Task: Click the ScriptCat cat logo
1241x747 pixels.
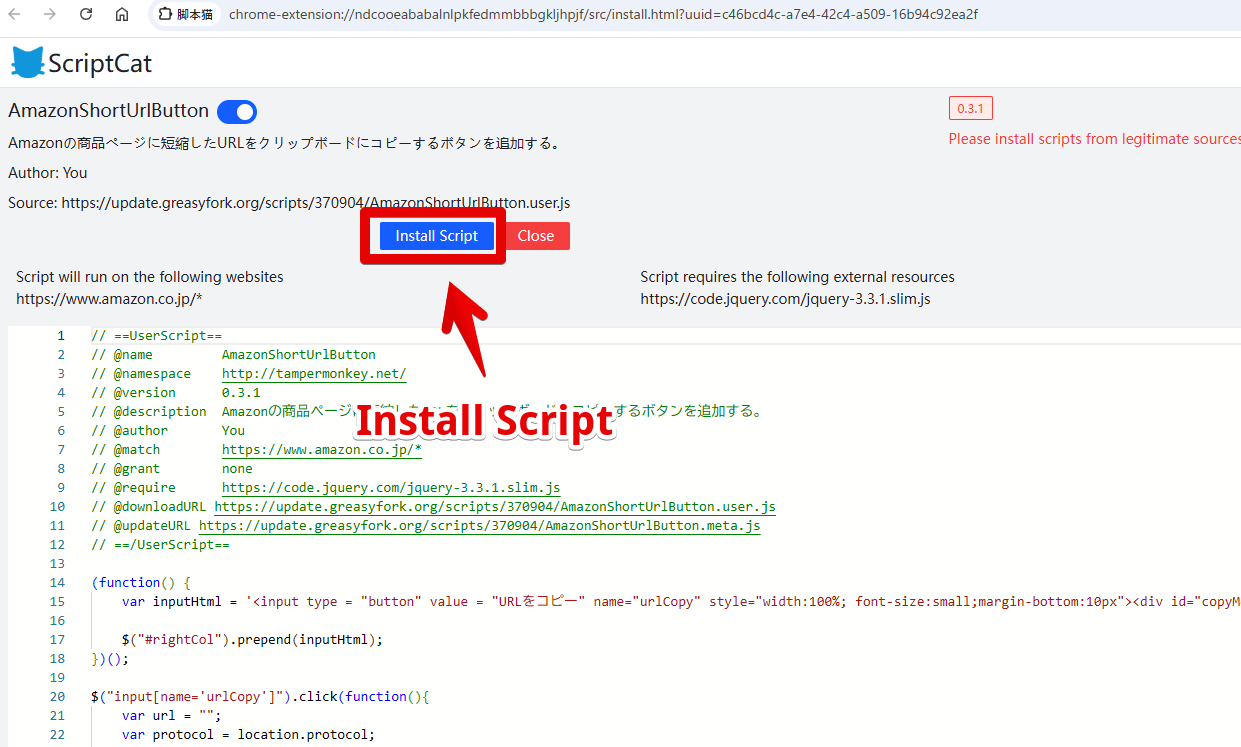Action: point(28,63)
